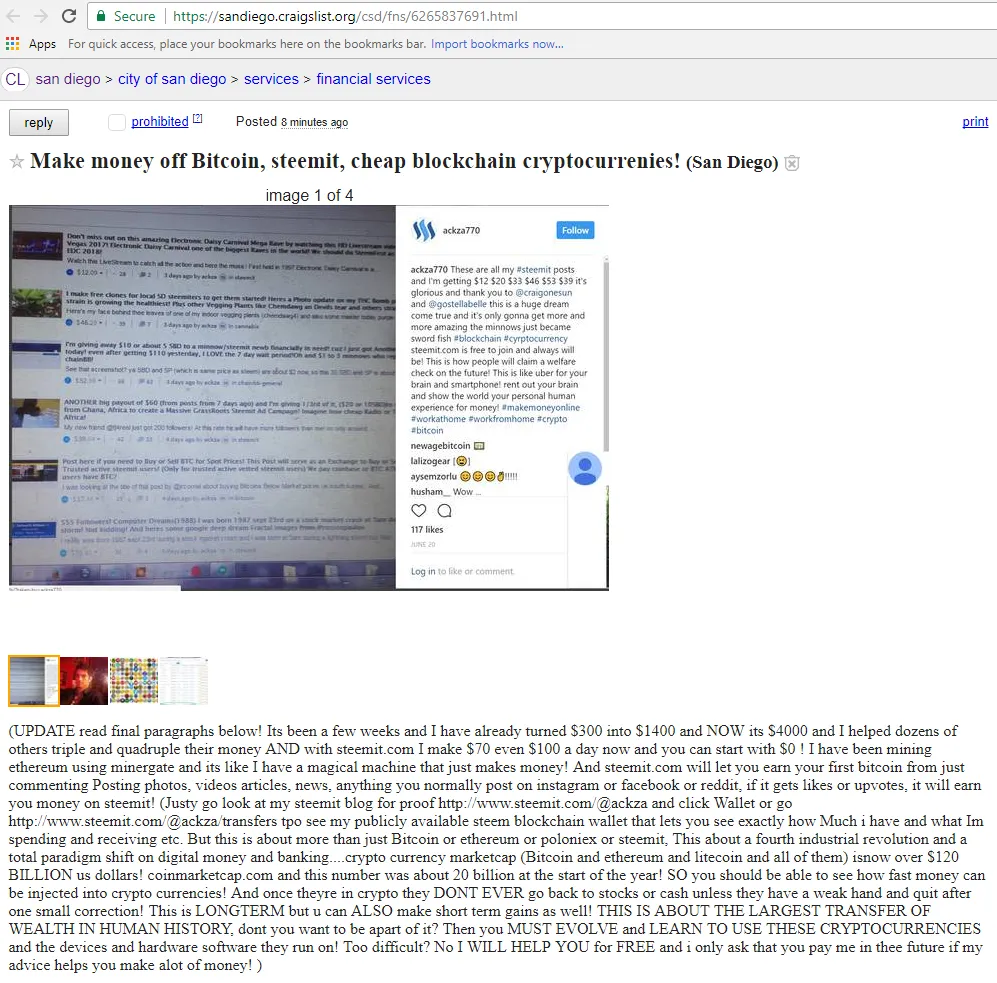Image resolution: width=997 pixels, height=983 pixels.
Task: Click the reply button
Action: 39,123
